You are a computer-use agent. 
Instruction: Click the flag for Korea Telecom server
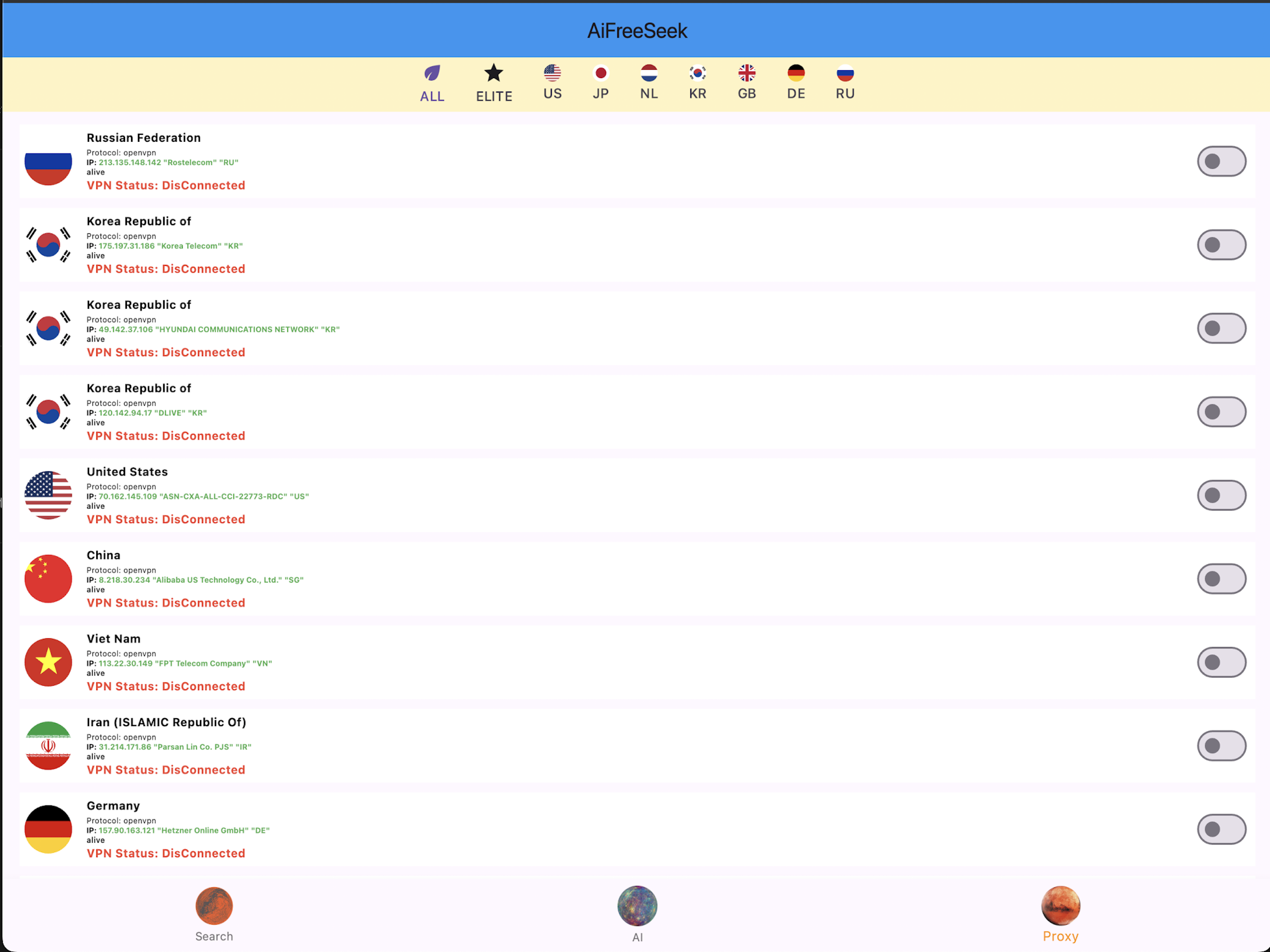[48, 245]
